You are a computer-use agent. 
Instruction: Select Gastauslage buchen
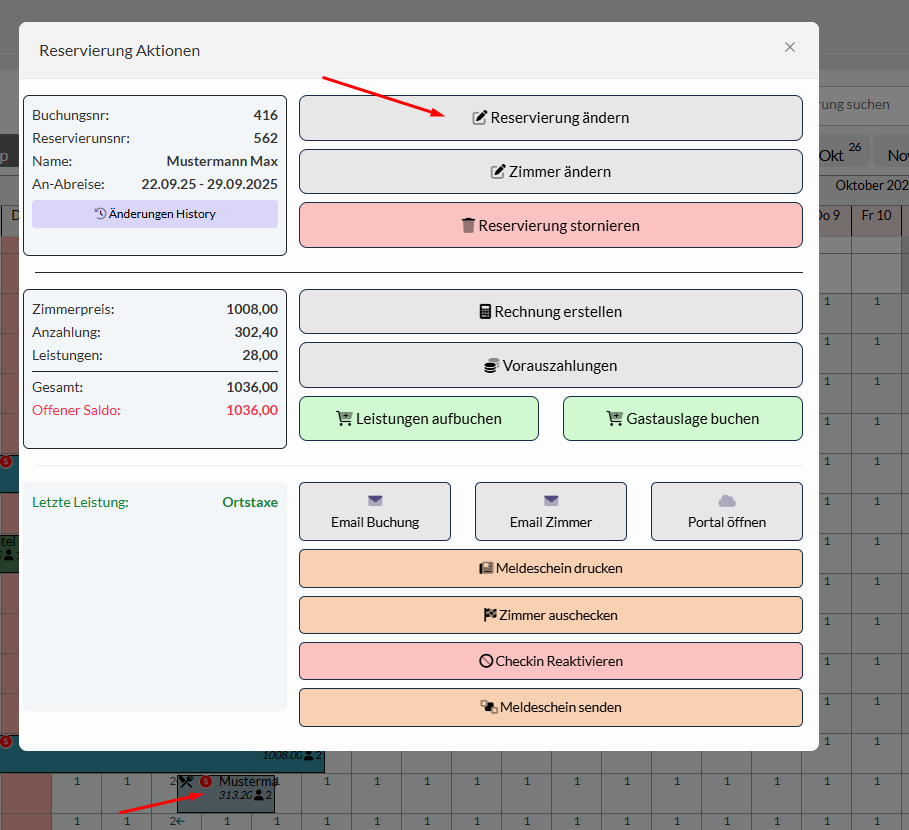pyautogui.click(x=682, y=419)
